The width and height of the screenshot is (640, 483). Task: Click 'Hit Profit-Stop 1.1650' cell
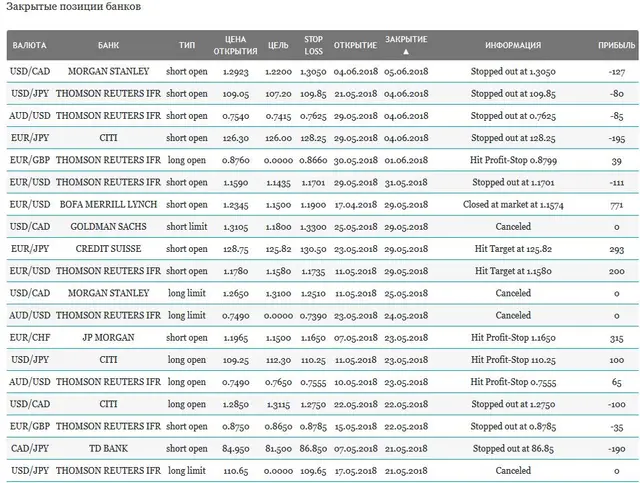513,338
